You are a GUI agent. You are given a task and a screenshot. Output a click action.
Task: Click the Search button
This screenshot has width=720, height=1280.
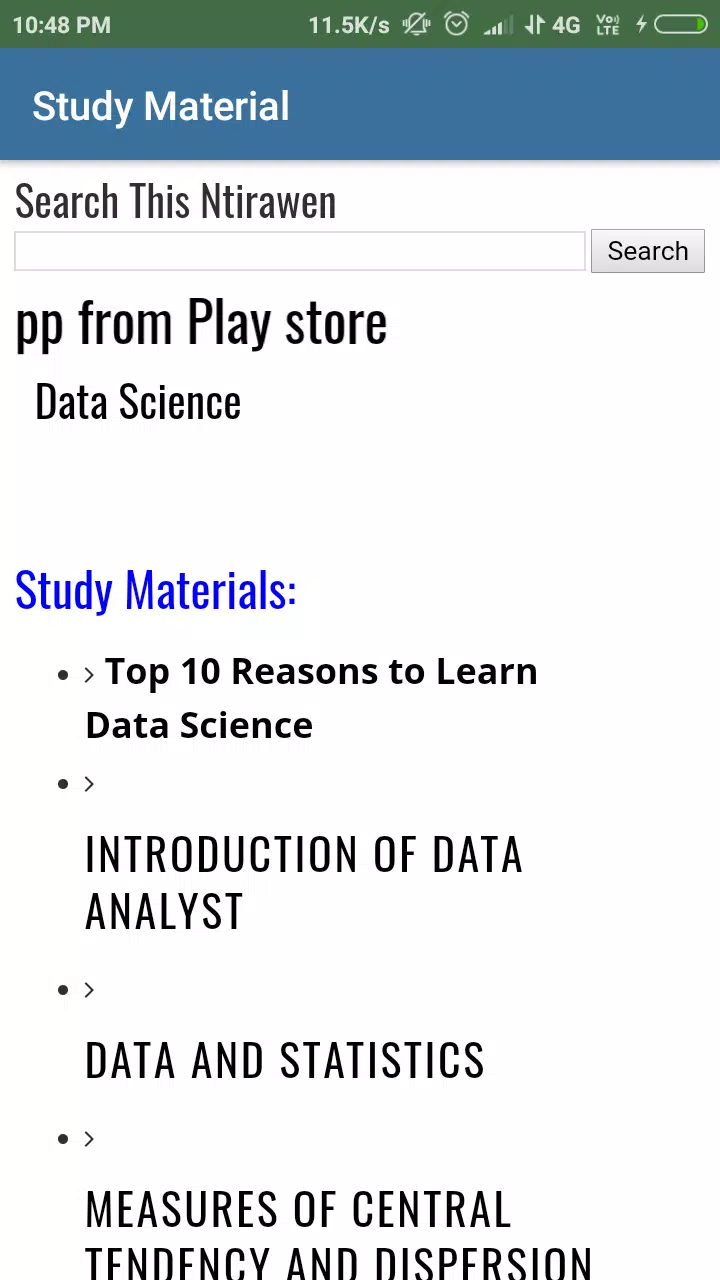(648, 251)
